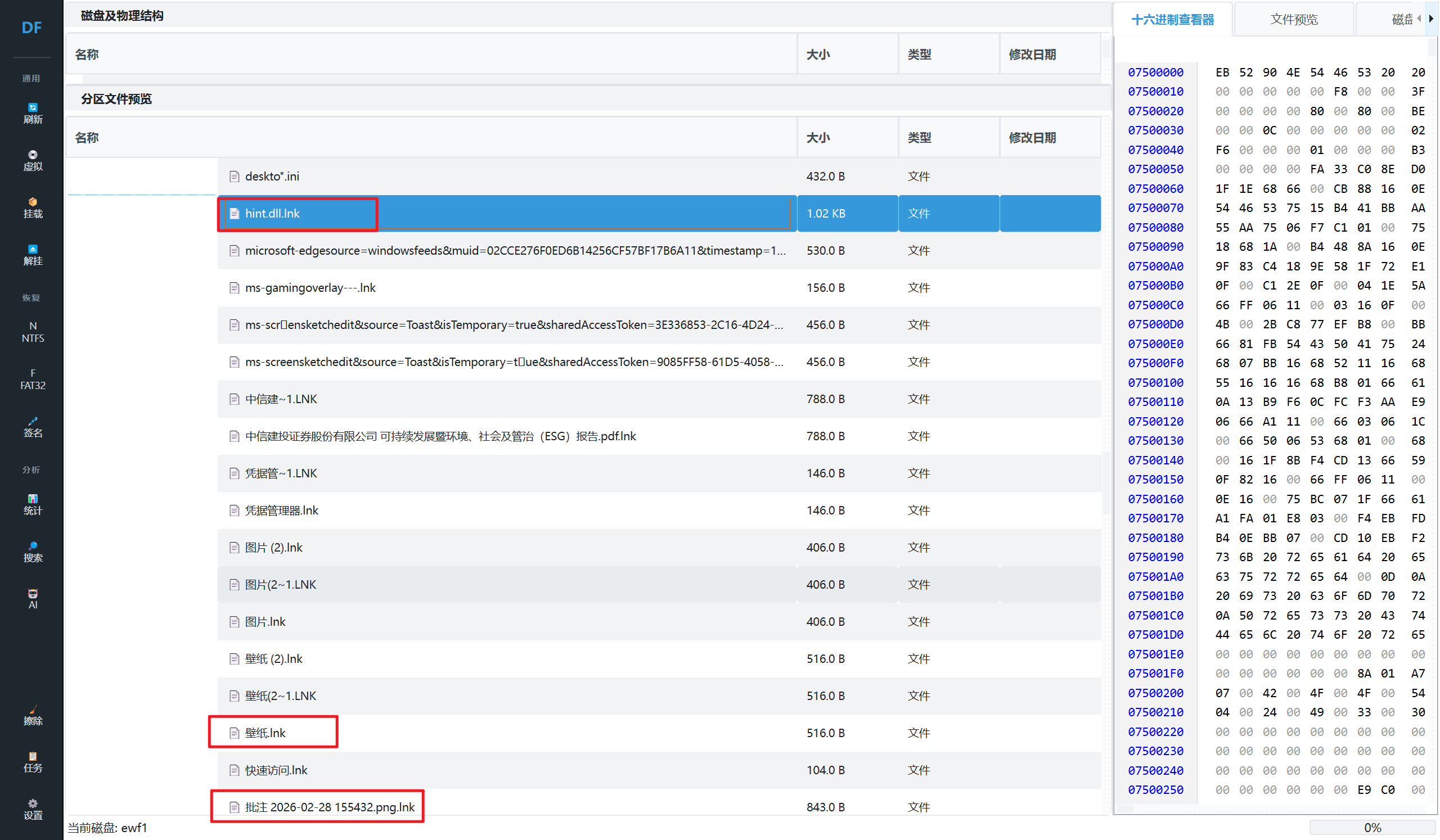
Task: Switch to the 十六进制查看器 tab
Action: coord(1173,20)
